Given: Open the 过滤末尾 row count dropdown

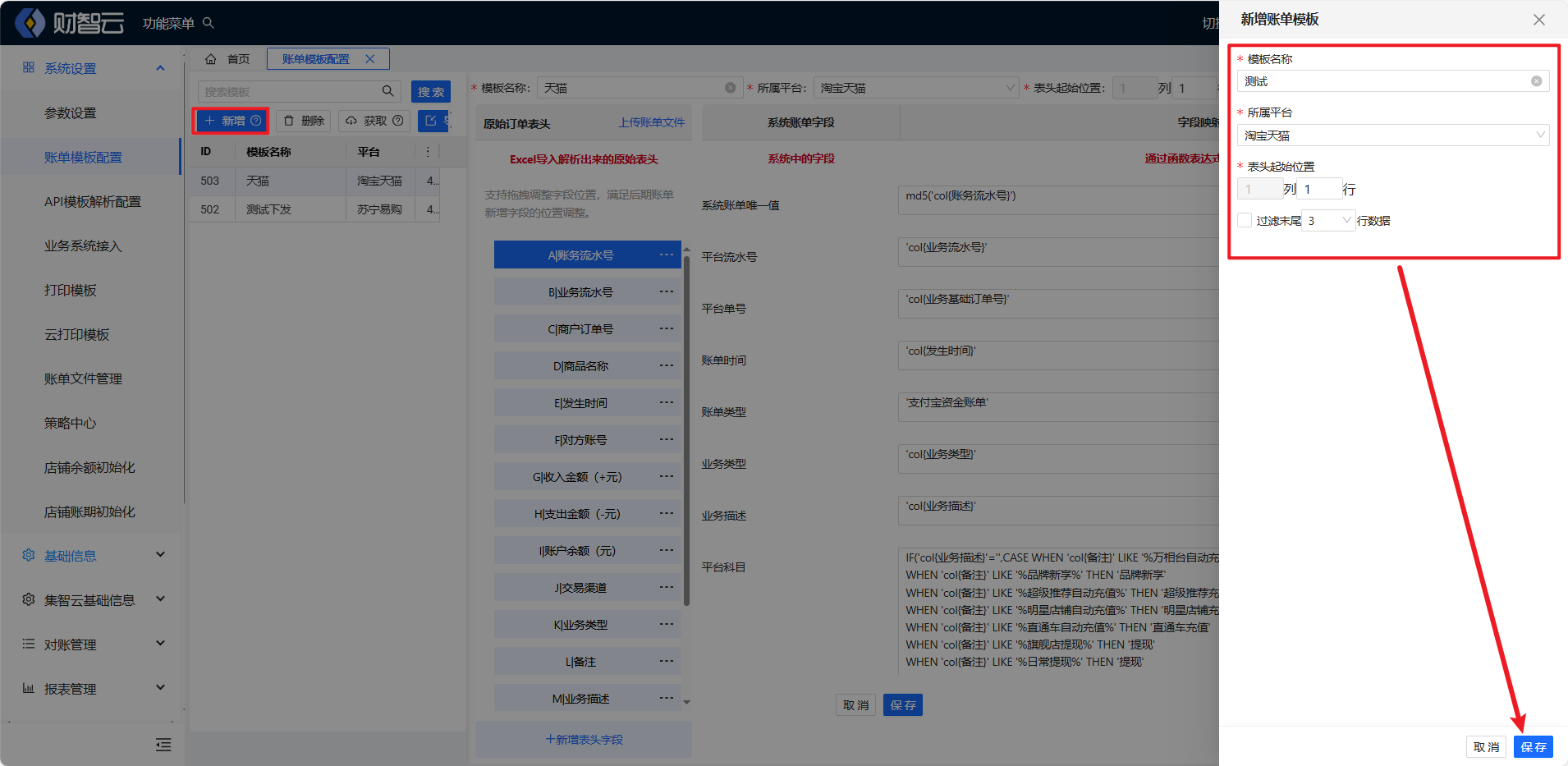Looking at the screenshot, I should pyautogui.click(x=1327, y=220).
